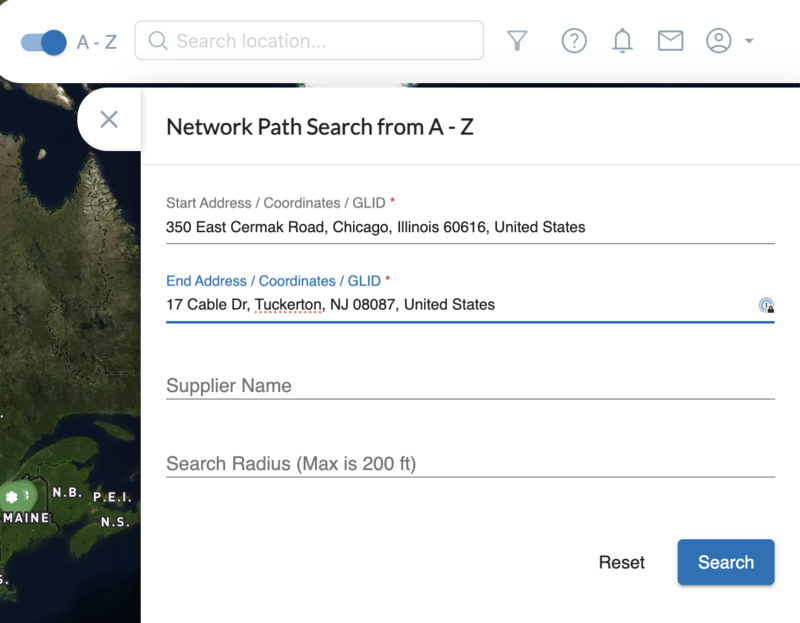Check notifications via the bell icon
The height and width of the screenshot is (623, 800).
coord(622,41)
